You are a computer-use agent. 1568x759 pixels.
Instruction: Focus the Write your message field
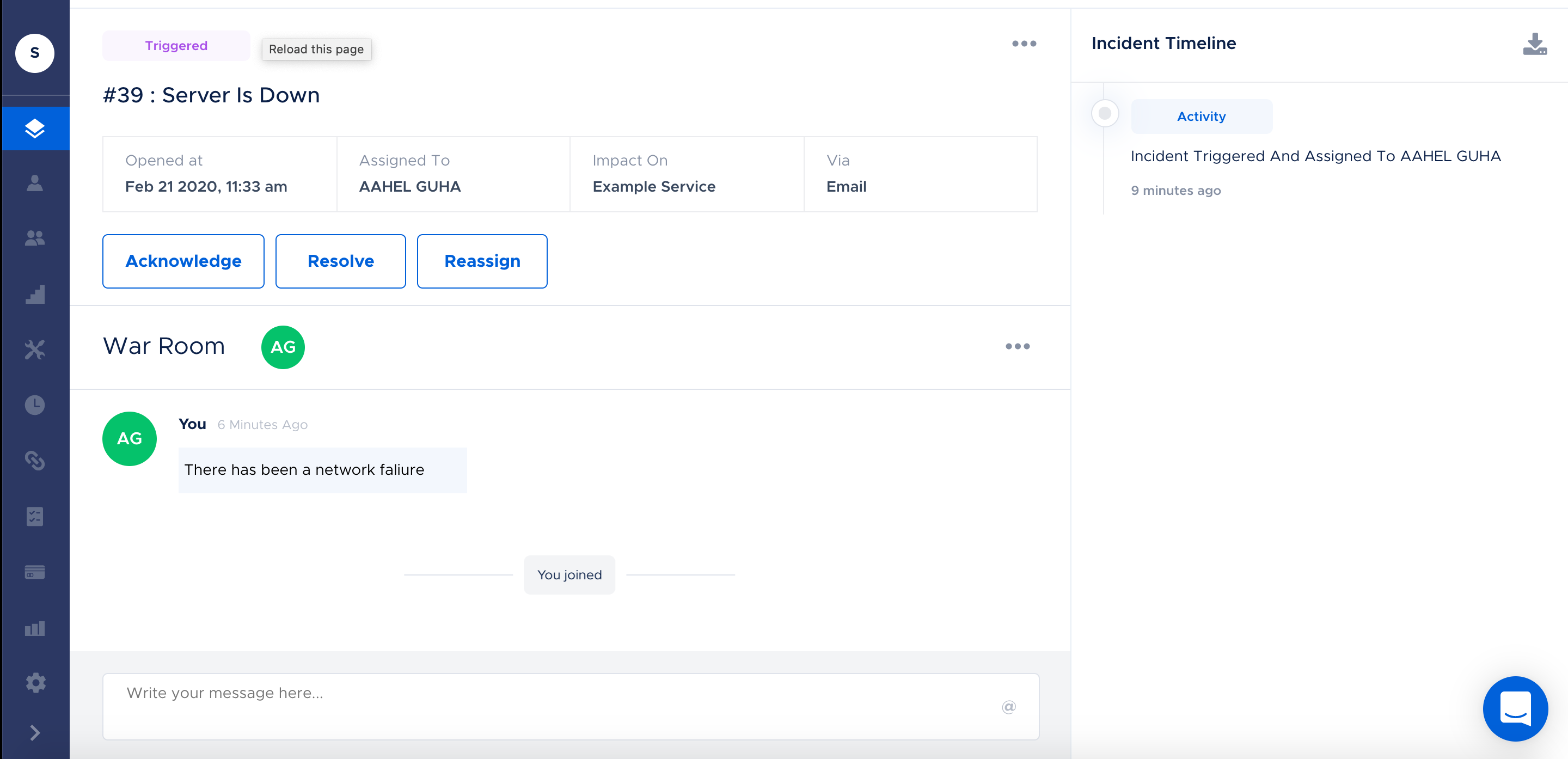pos(548,706)
